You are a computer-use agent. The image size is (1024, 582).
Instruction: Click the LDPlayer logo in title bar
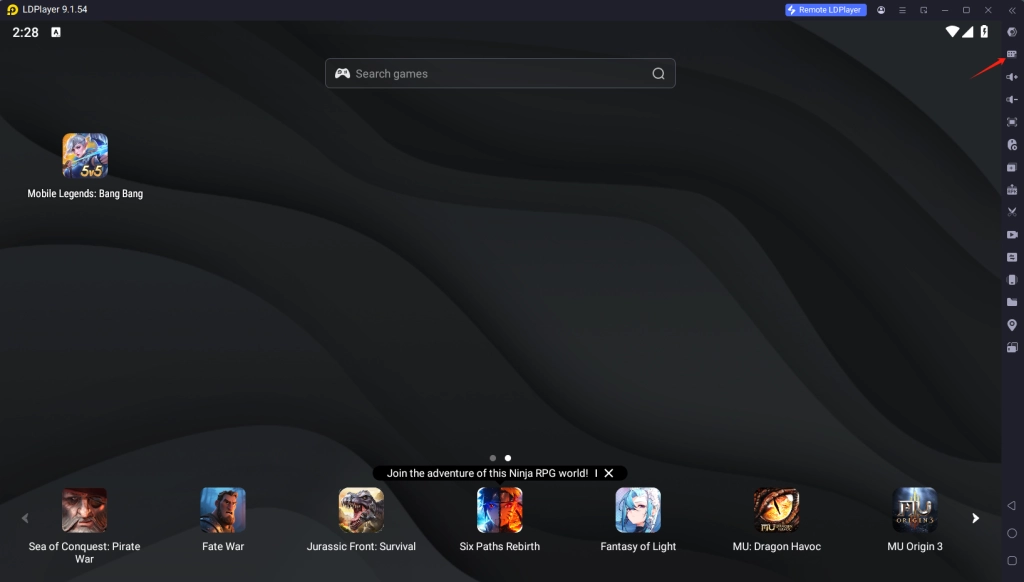(12, 10)
